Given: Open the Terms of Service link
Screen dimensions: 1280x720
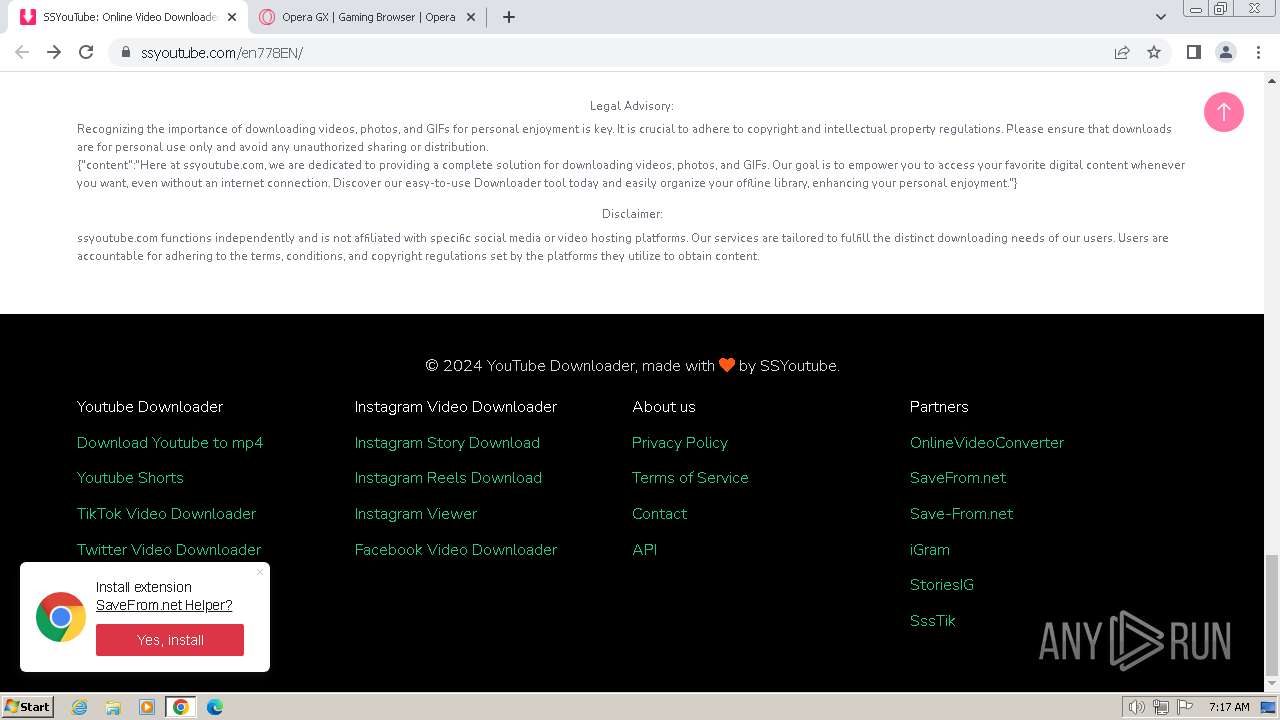Looking at the screenshot, I should pos(690,478).
